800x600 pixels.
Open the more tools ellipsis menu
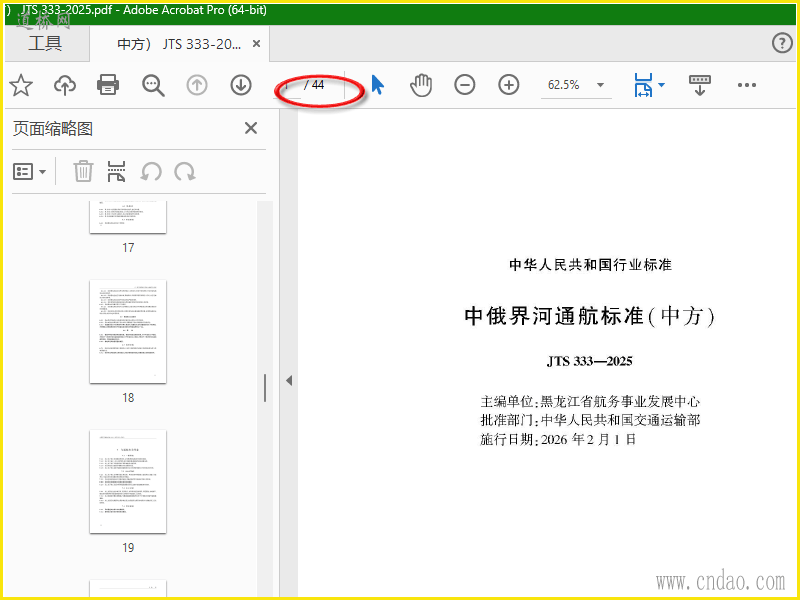pyautogui.click(x=746, y=85)
